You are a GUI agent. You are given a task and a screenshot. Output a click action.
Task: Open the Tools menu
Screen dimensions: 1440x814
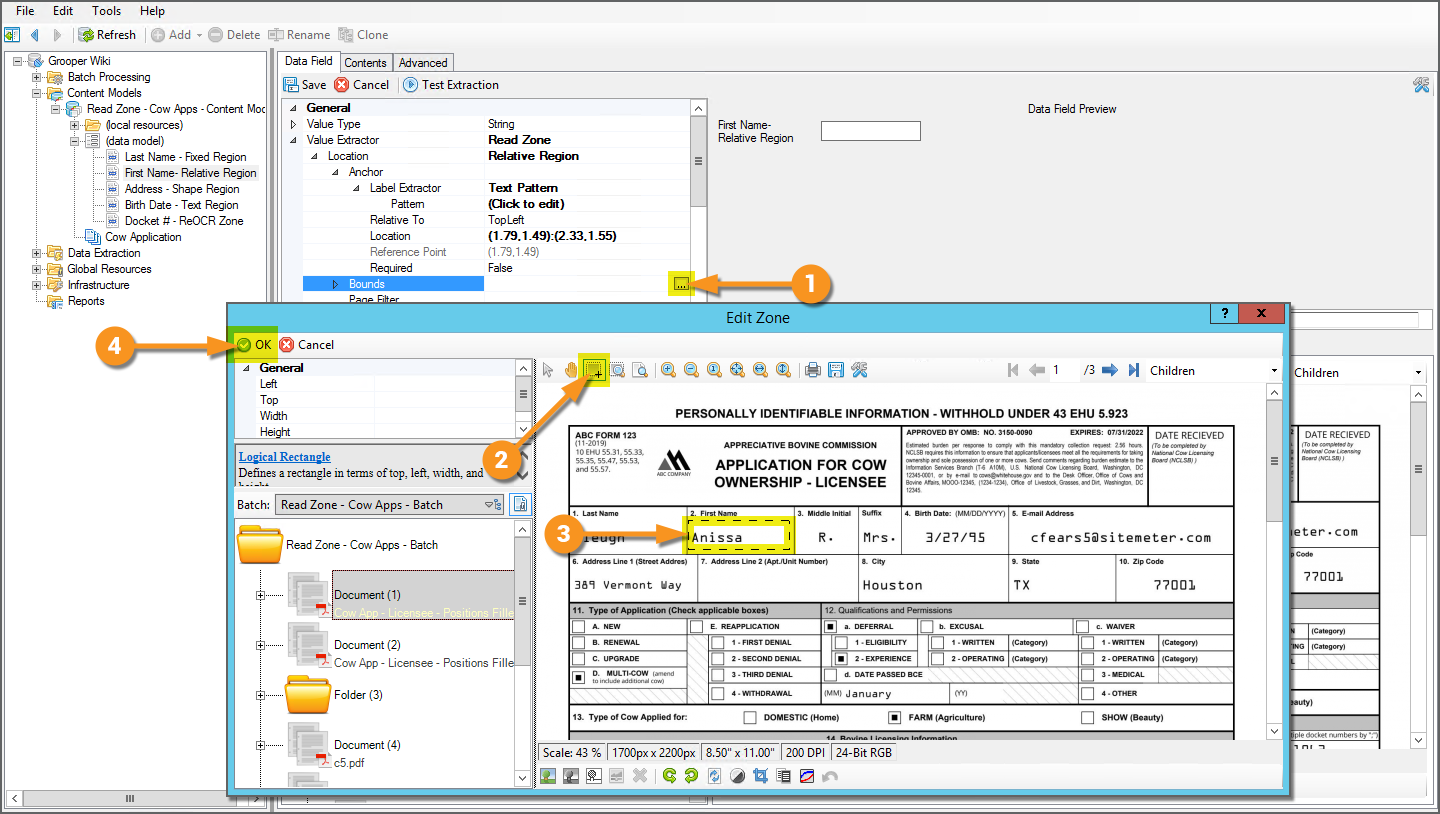point(106,11)
